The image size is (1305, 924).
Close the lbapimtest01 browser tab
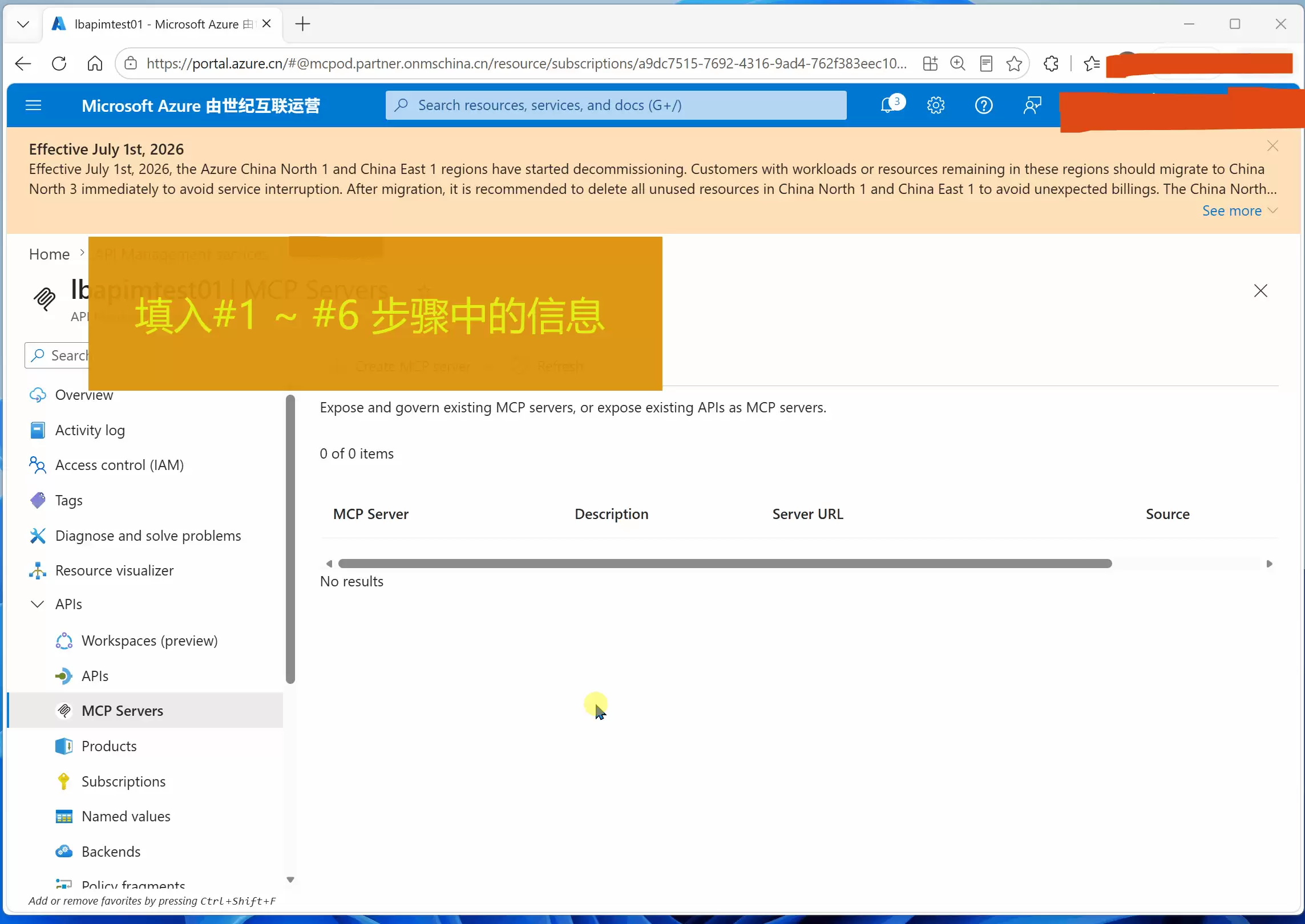point(266,24)
